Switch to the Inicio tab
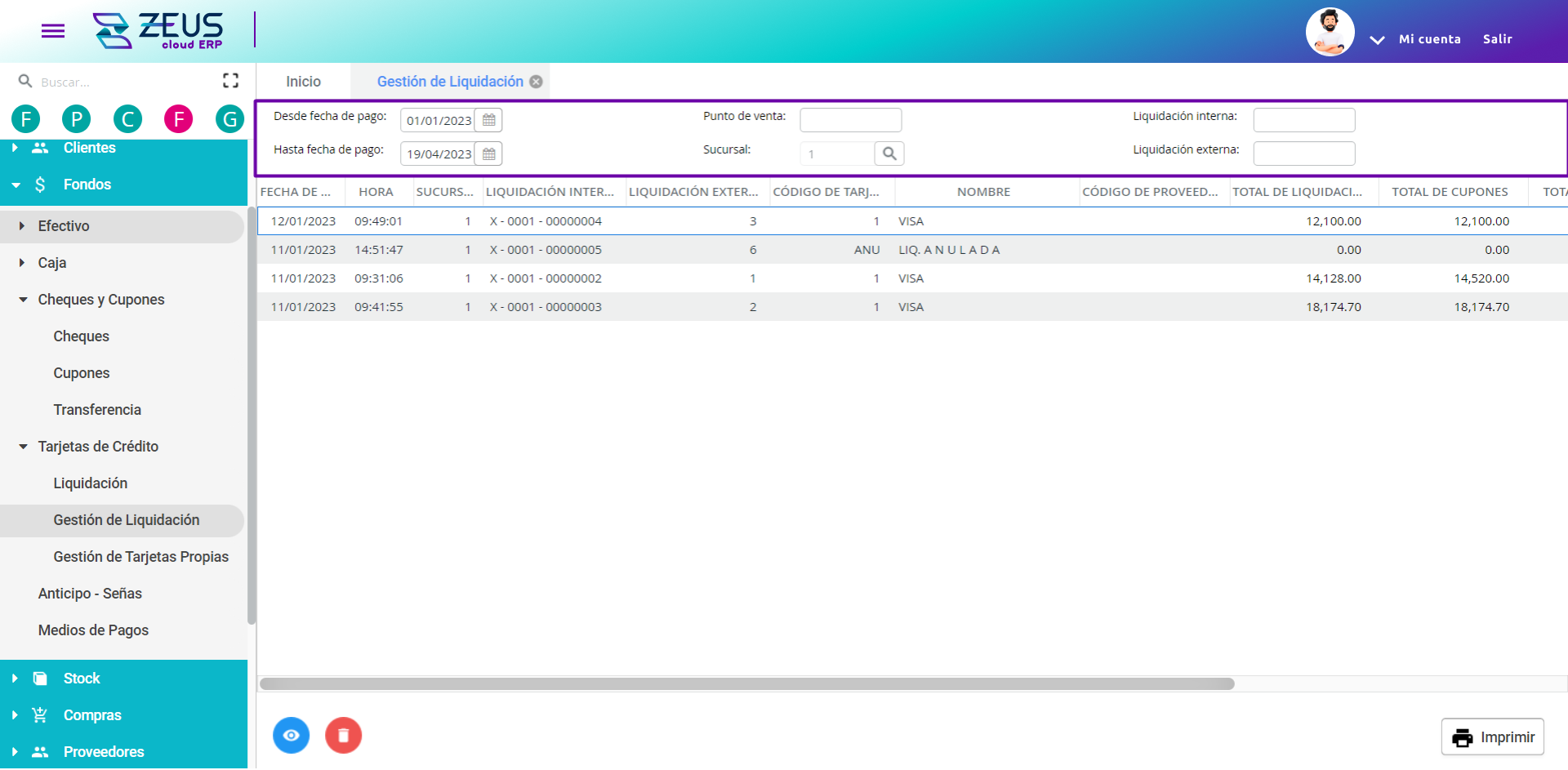This screenshot has height=770, width=1568. [303, 82]
